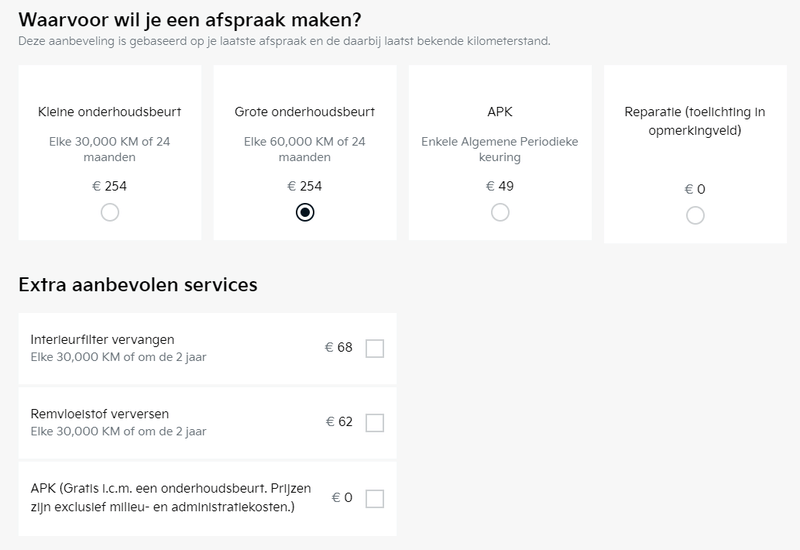Click 'Enkele Algemene Periodieke keuring' description

[500, 149]
